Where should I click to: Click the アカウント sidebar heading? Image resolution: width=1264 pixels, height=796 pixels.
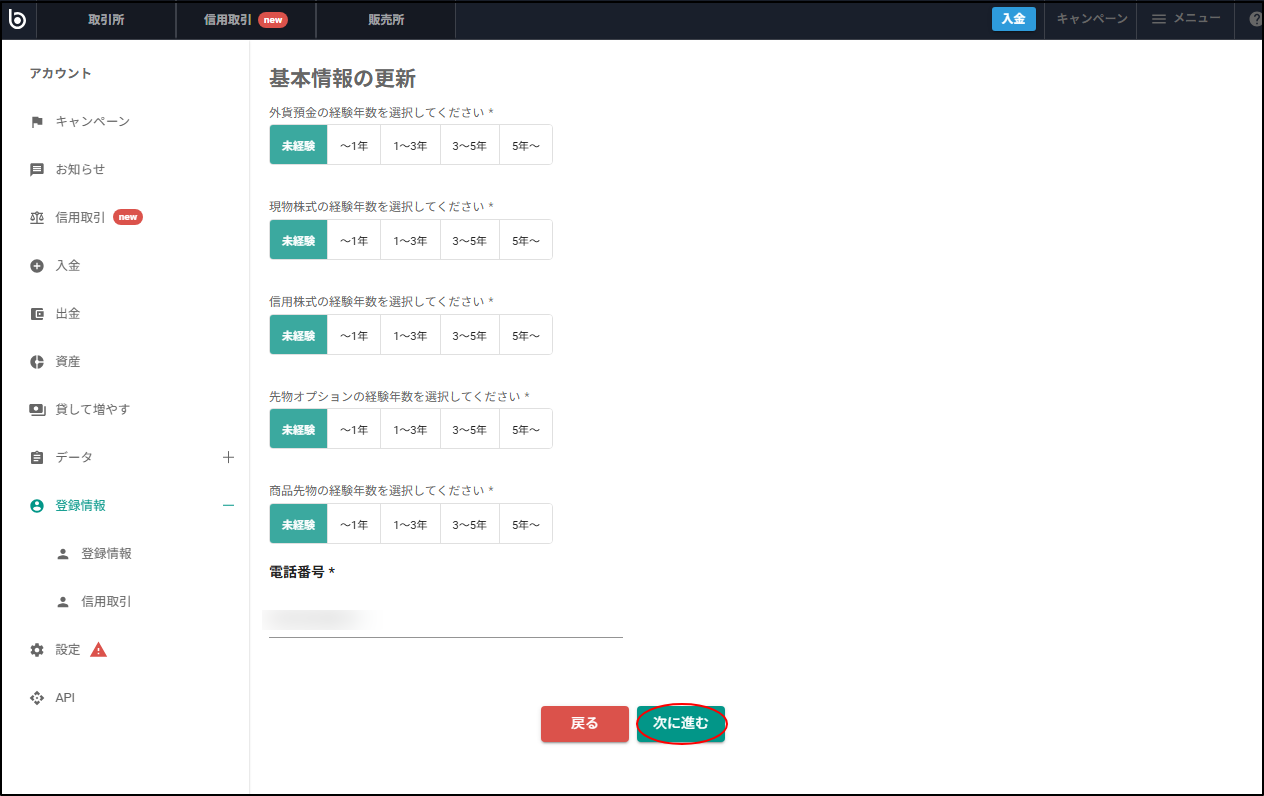click(x=60, y=74)
